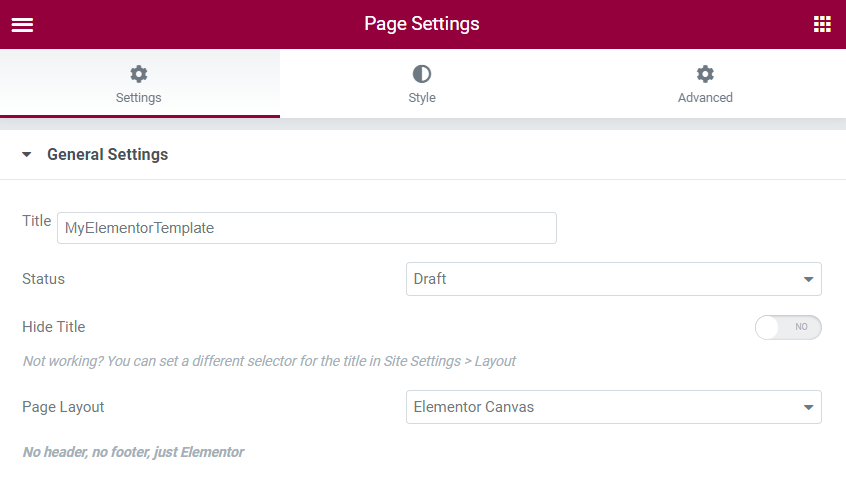
Task: Click the Advanced tab gear icon
Action: [x=705, y=74]
